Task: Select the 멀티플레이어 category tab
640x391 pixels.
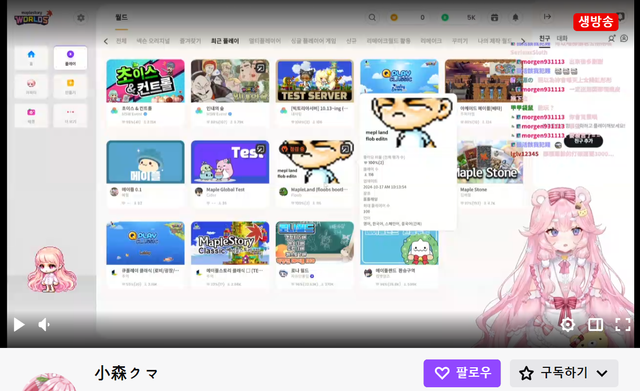Action: (265, 41)
